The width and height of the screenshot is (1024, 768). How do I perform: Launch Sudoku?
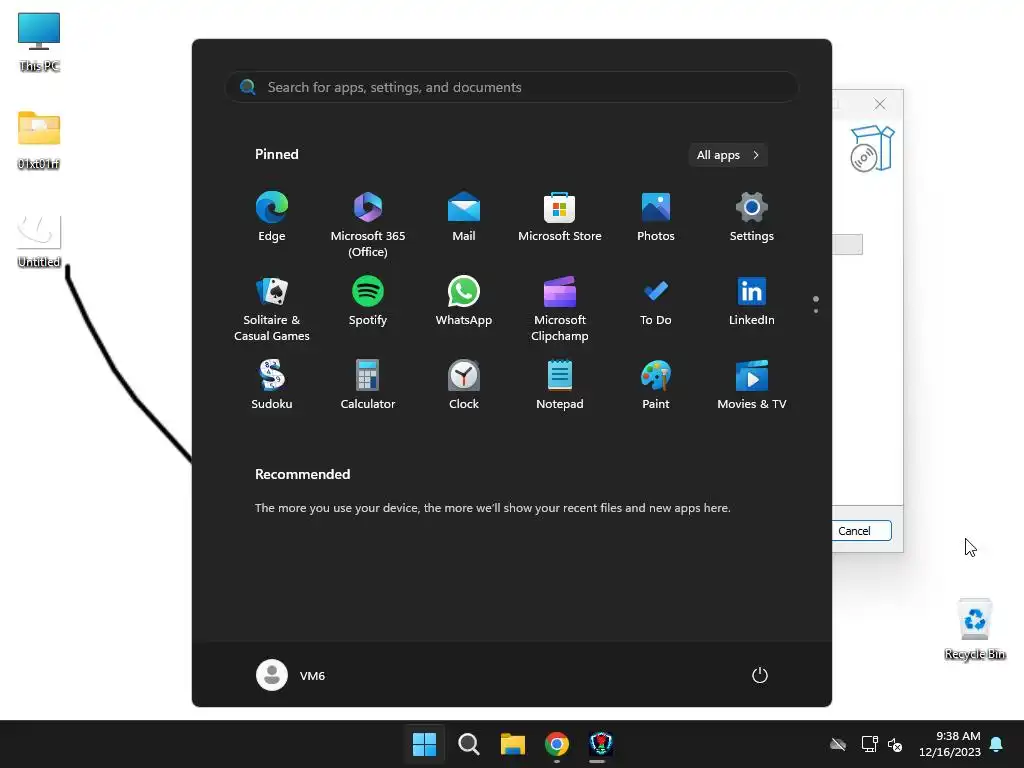coord(272,385)
